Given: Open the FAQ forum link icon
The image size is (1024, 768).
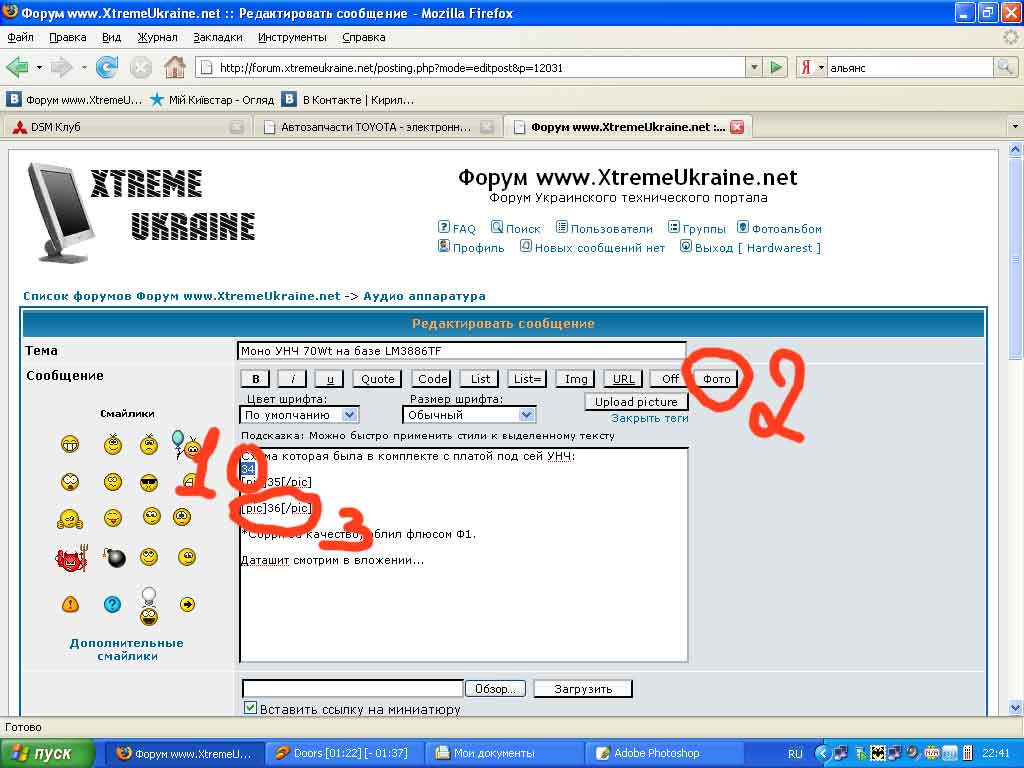Looking at the screenshot, I should click(x=444, y=227).
